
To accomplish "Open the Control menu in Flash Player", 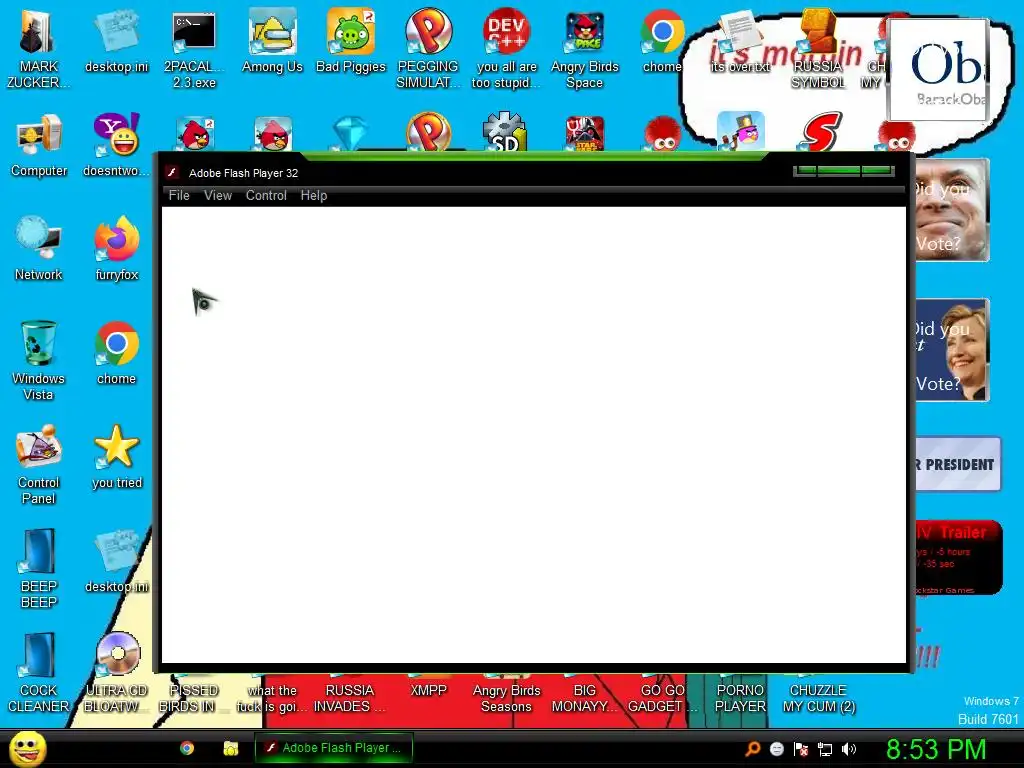I will click(x=266, y=195).
